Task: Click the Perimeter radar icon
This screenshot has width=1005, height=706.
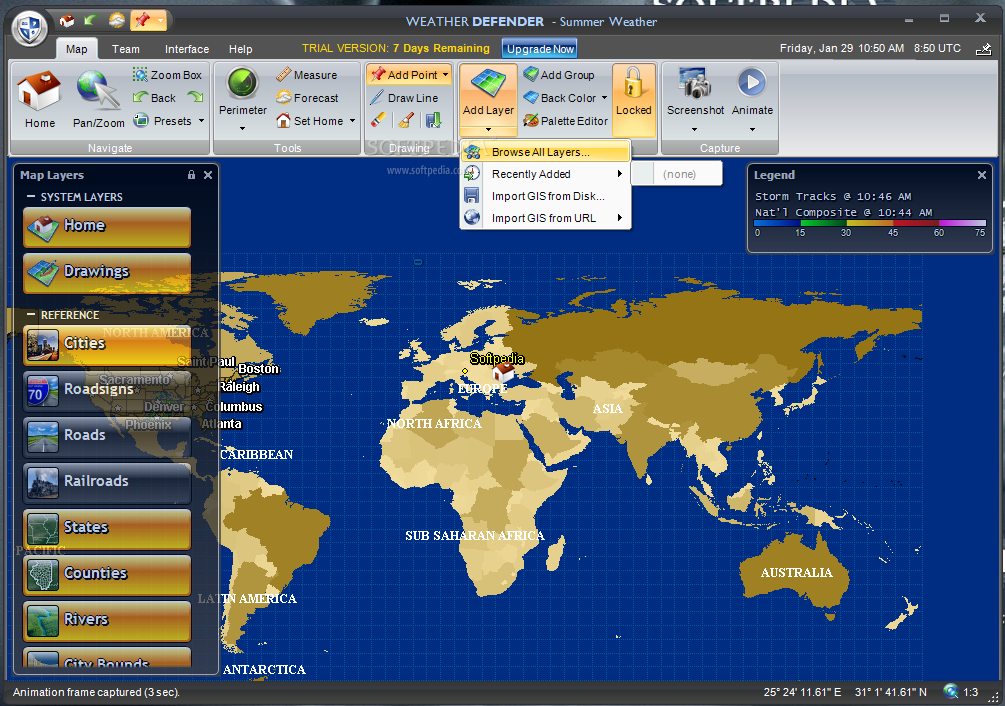Action: [242, 83]
